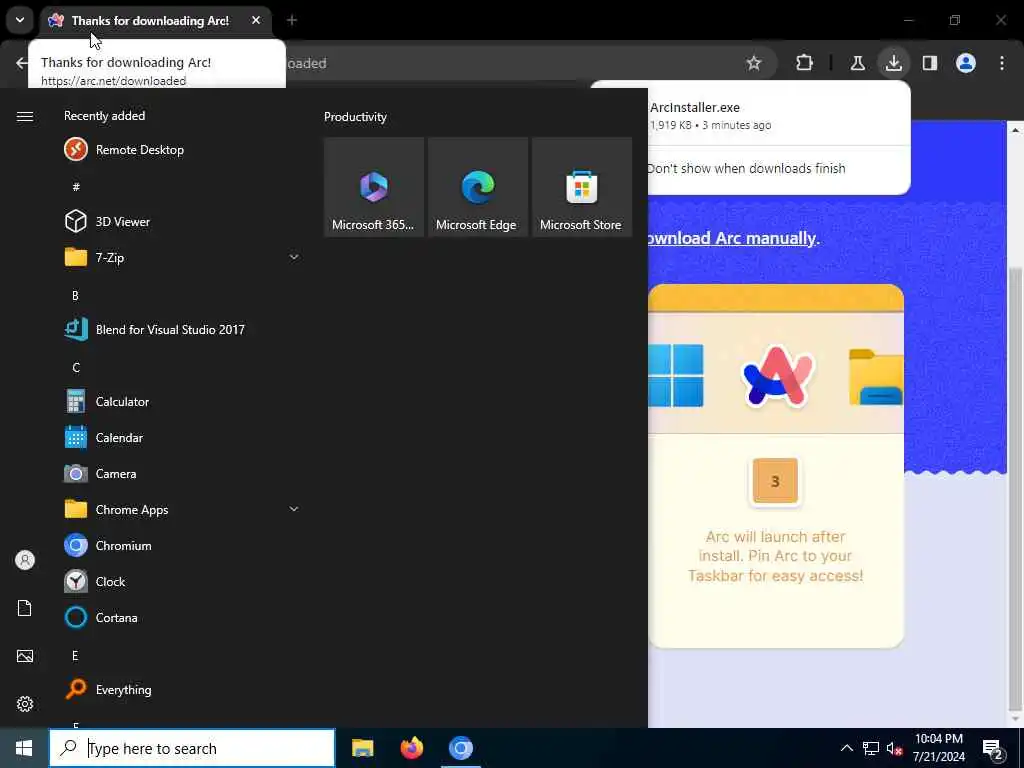Open the Calendar app
Image resolution: width=1024 pixels, height=768 pixels.
182,438
